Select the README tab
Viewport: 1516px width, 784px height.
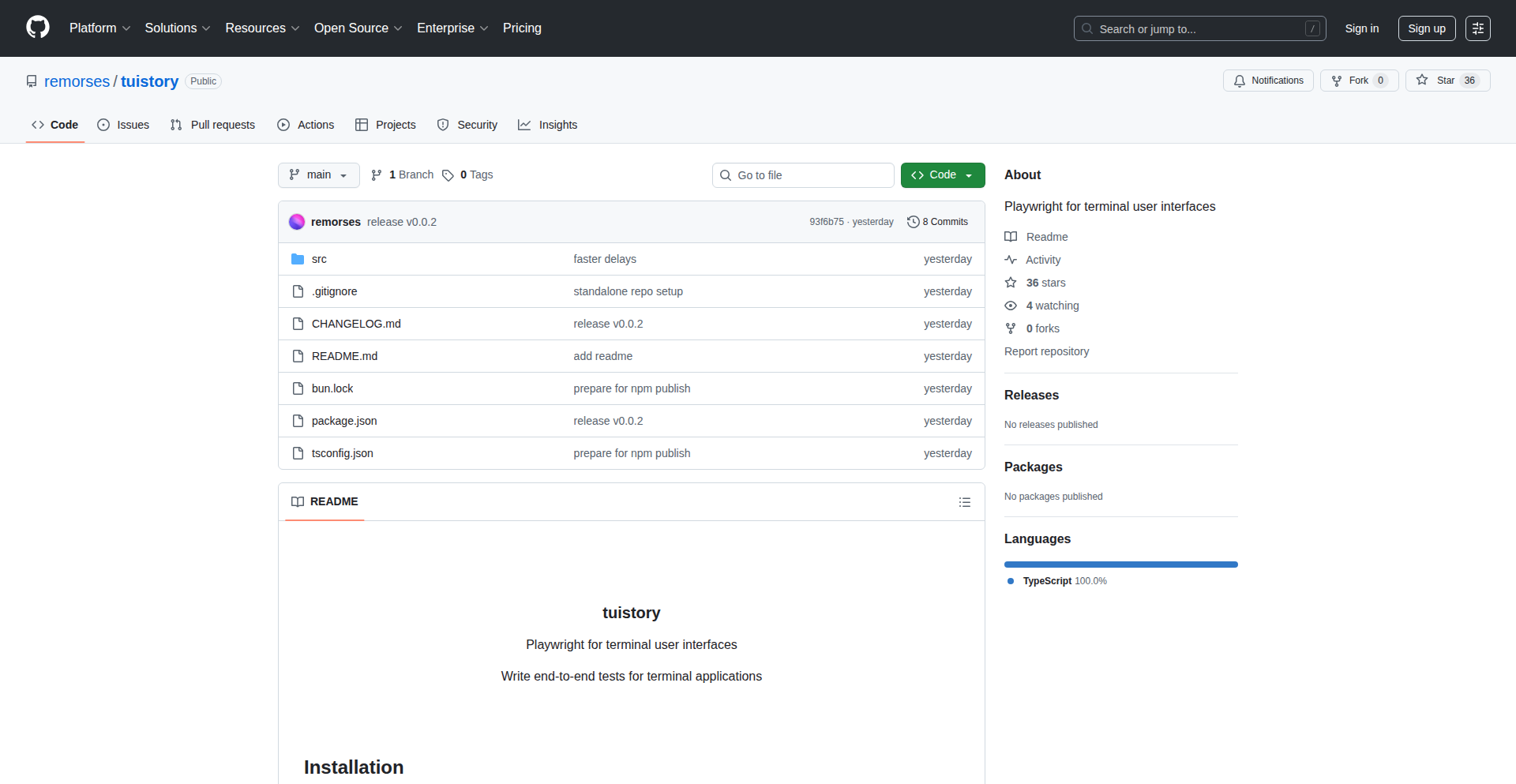[325, 502]
